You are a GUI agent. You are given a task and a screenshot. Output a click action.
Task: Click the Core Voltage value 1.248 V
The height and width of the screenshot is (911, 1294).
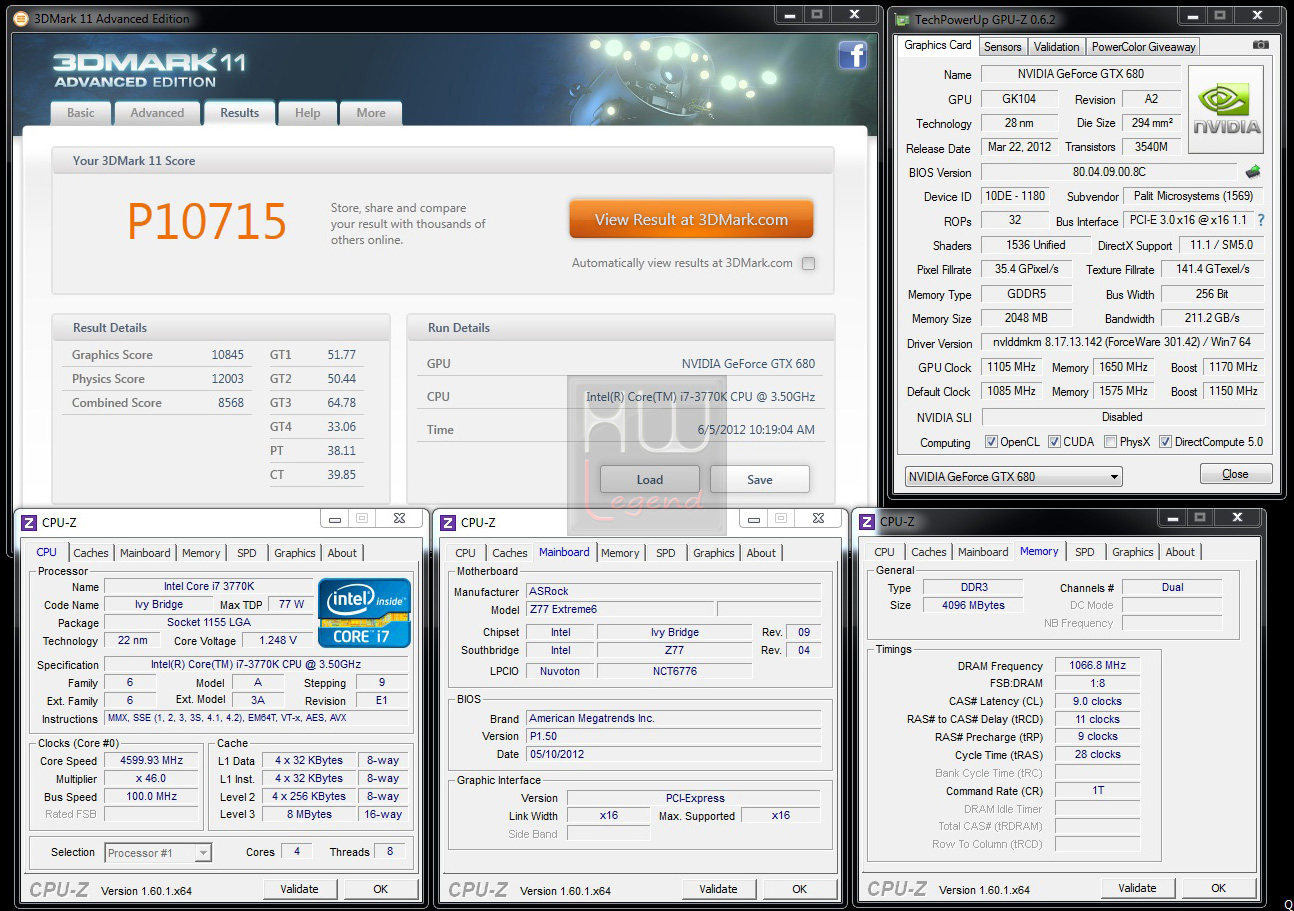[277, 641]
